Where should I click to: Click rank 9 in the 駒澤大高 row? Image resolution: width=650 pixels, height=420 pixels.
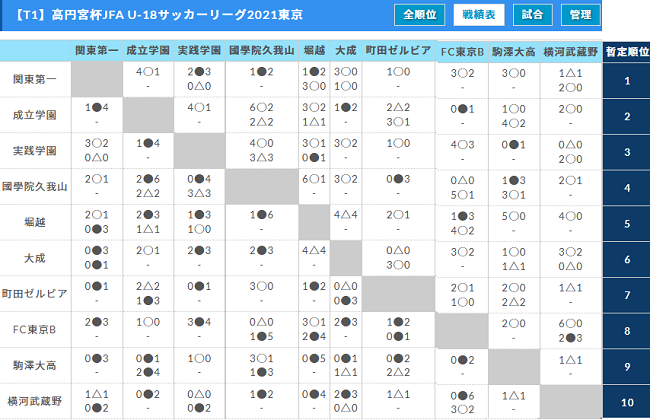(x=627, y=367)
